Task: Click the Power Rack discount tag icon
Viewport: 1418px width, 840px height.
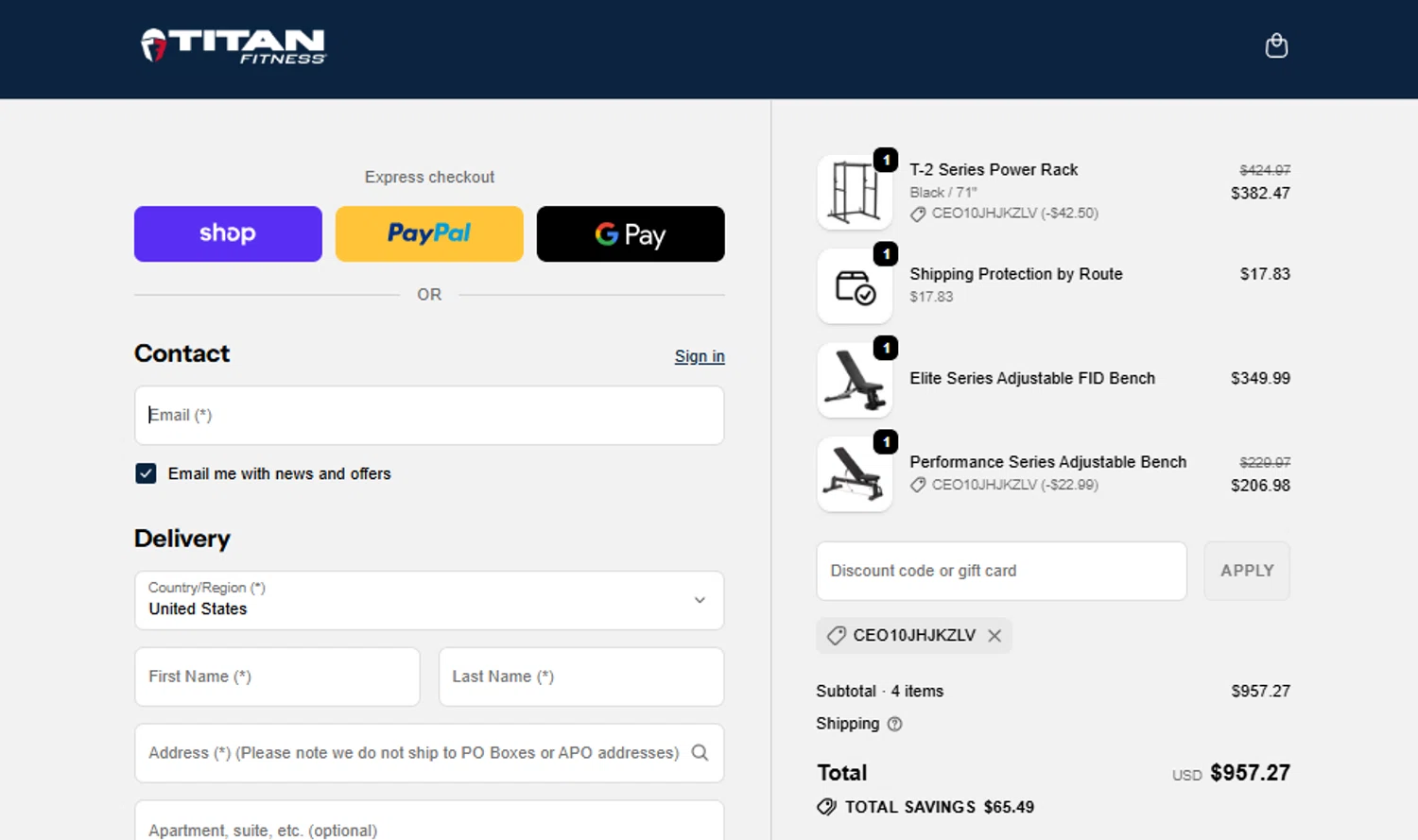Action: (917, 214)
